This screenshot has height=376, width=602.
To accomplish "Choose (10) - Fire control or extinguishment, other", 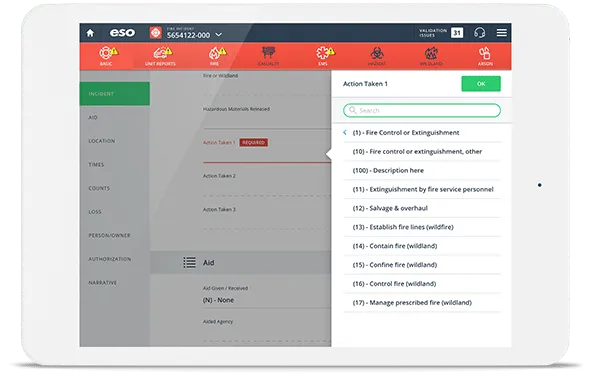I will point(422,152).
